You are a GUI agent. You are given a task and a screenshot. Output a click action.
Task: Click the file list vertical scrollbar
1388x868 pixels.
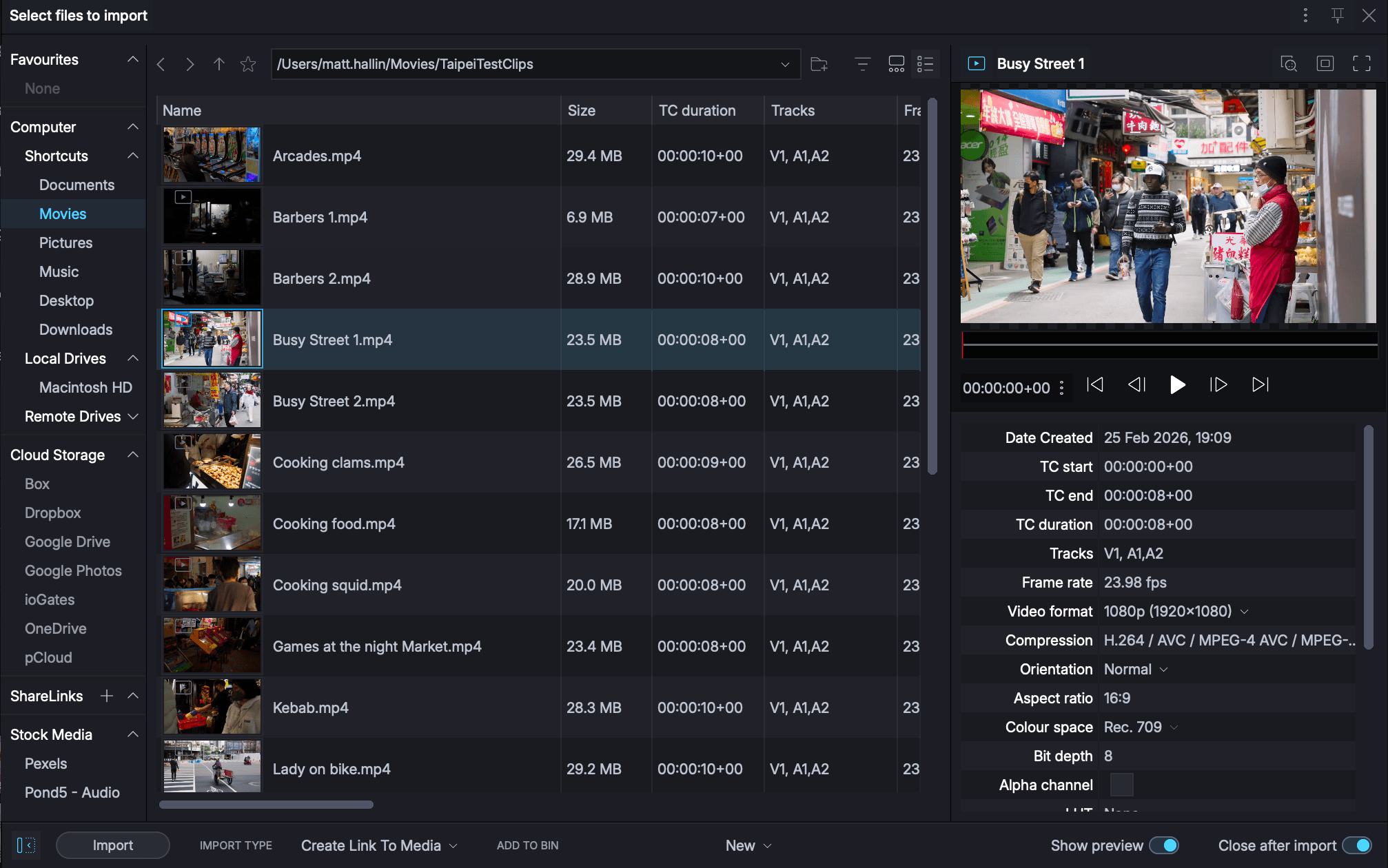(932, 287)
